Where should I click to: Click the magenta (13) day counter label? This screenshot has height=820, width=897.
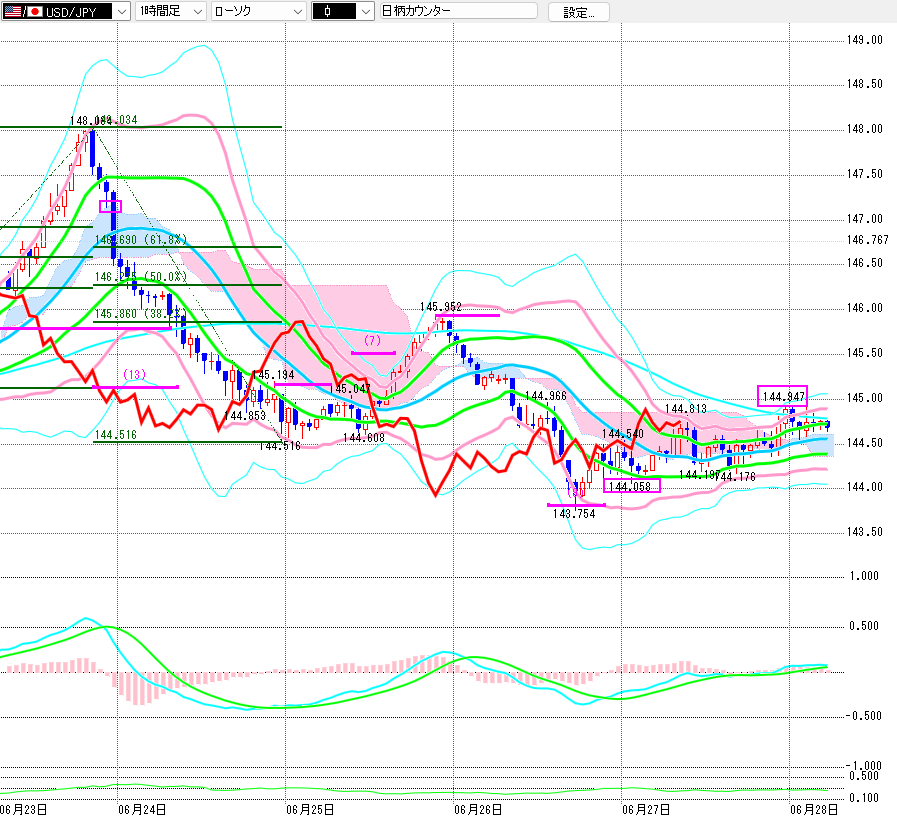(x=134, y=374)
